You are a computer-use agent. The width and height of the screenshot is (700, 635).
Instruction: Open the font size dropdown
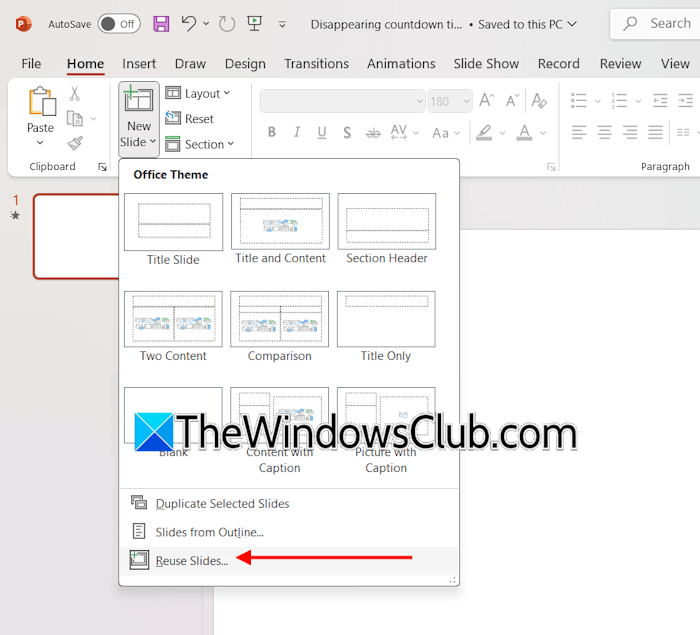[466, 101]
